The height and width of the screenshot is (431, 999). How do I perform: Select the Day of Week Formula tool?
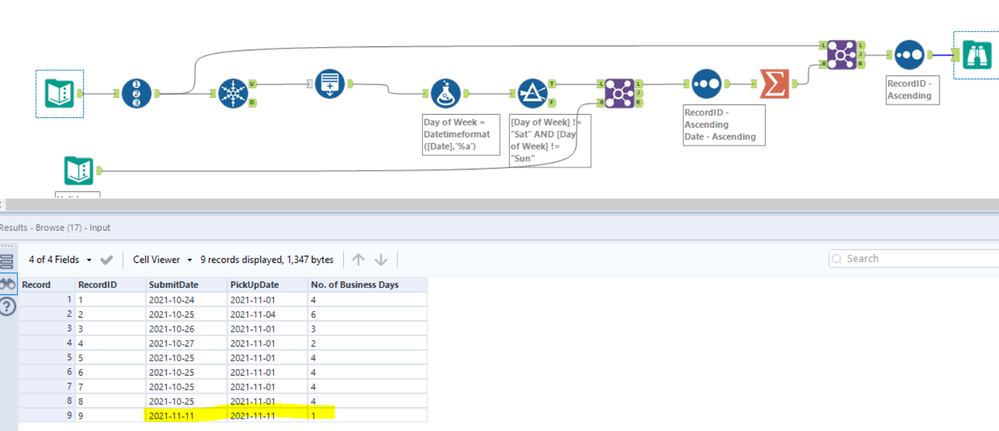[445, 94]
